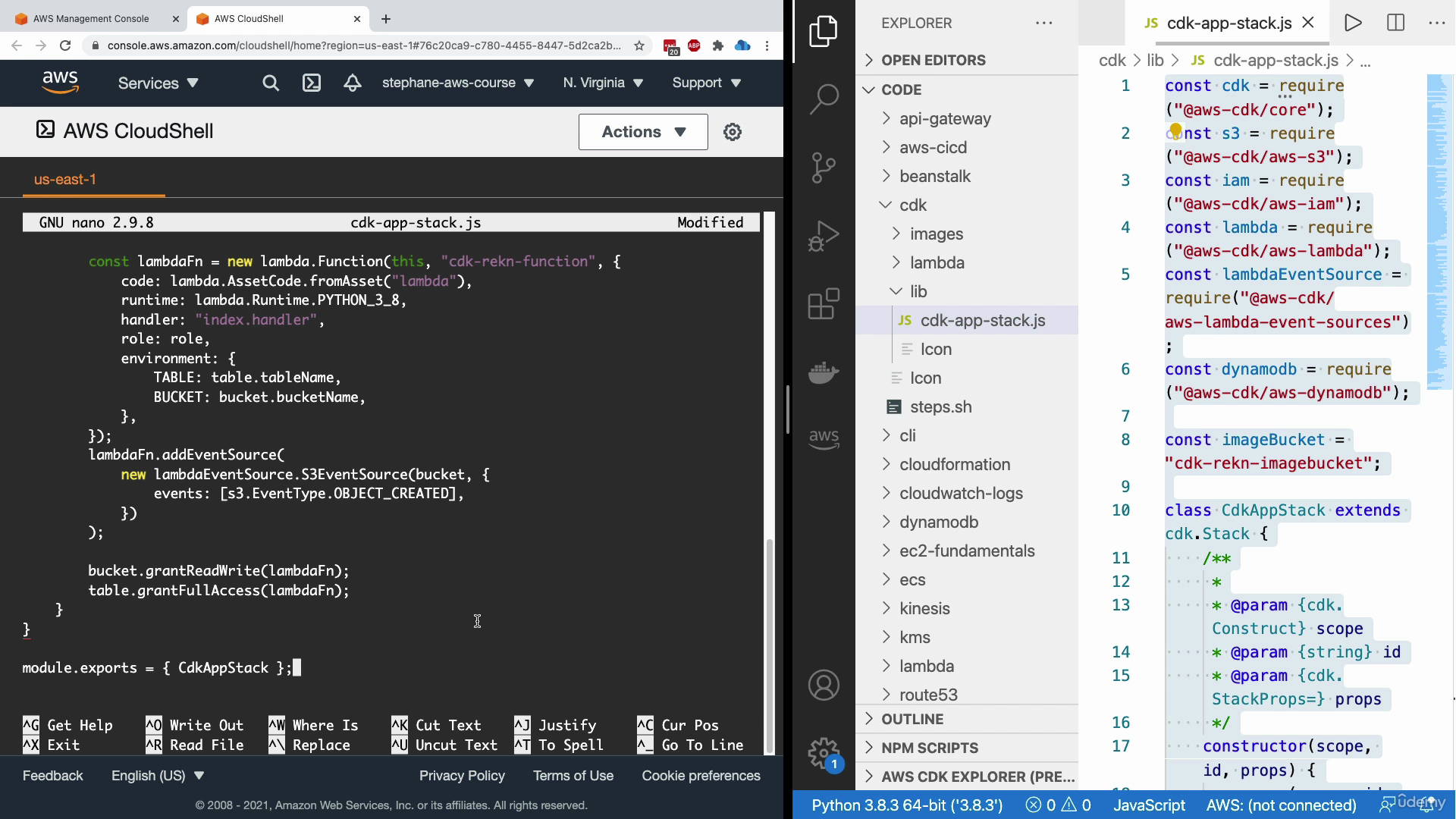This screenshot has width=1456, height=819.
Task: Click AWS: (not connected) status item
Action: 1281,805
